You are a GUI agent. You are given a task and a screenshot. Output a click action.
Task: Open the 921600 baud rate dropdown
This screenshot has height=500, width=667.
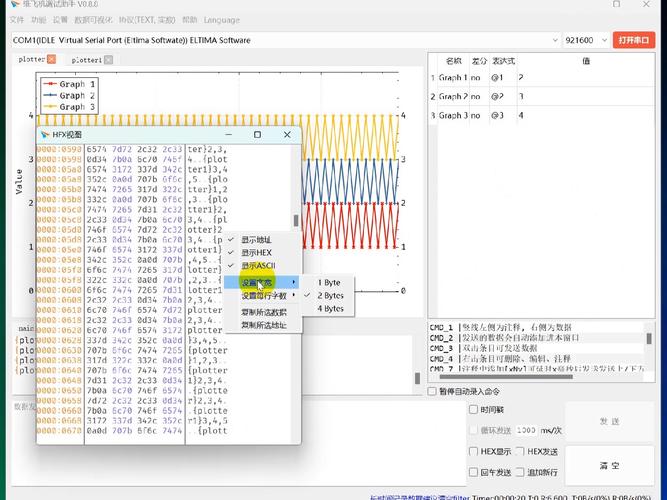pos(586,40)
